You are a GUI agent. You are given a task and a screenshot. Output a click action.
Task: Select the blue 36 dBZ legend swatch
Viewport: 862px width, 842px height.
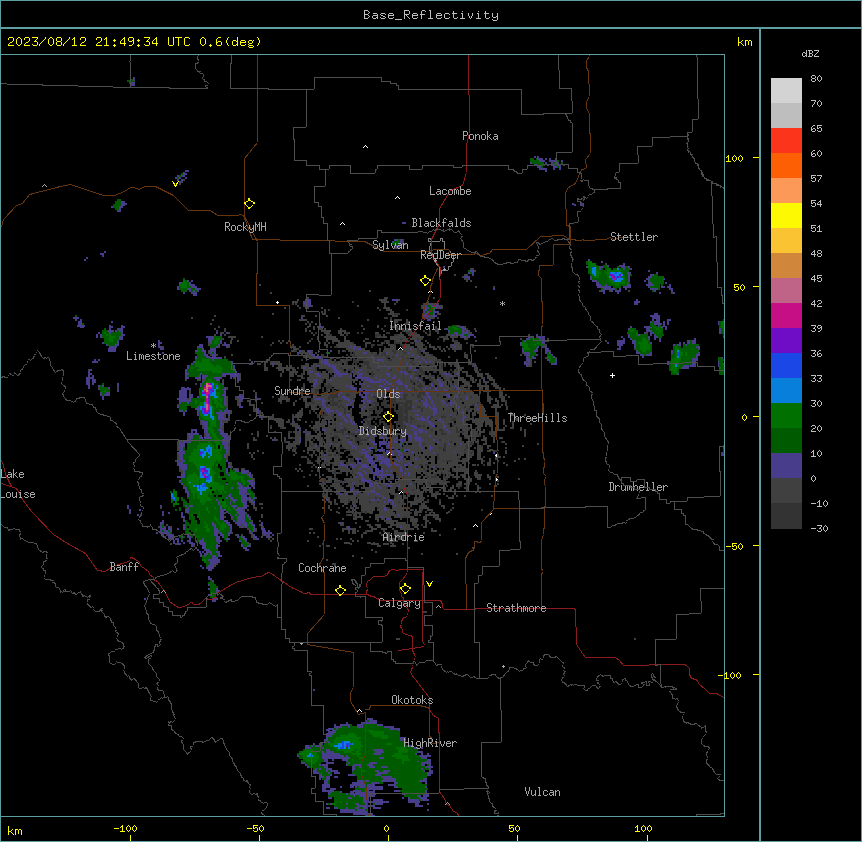(786, 365)
